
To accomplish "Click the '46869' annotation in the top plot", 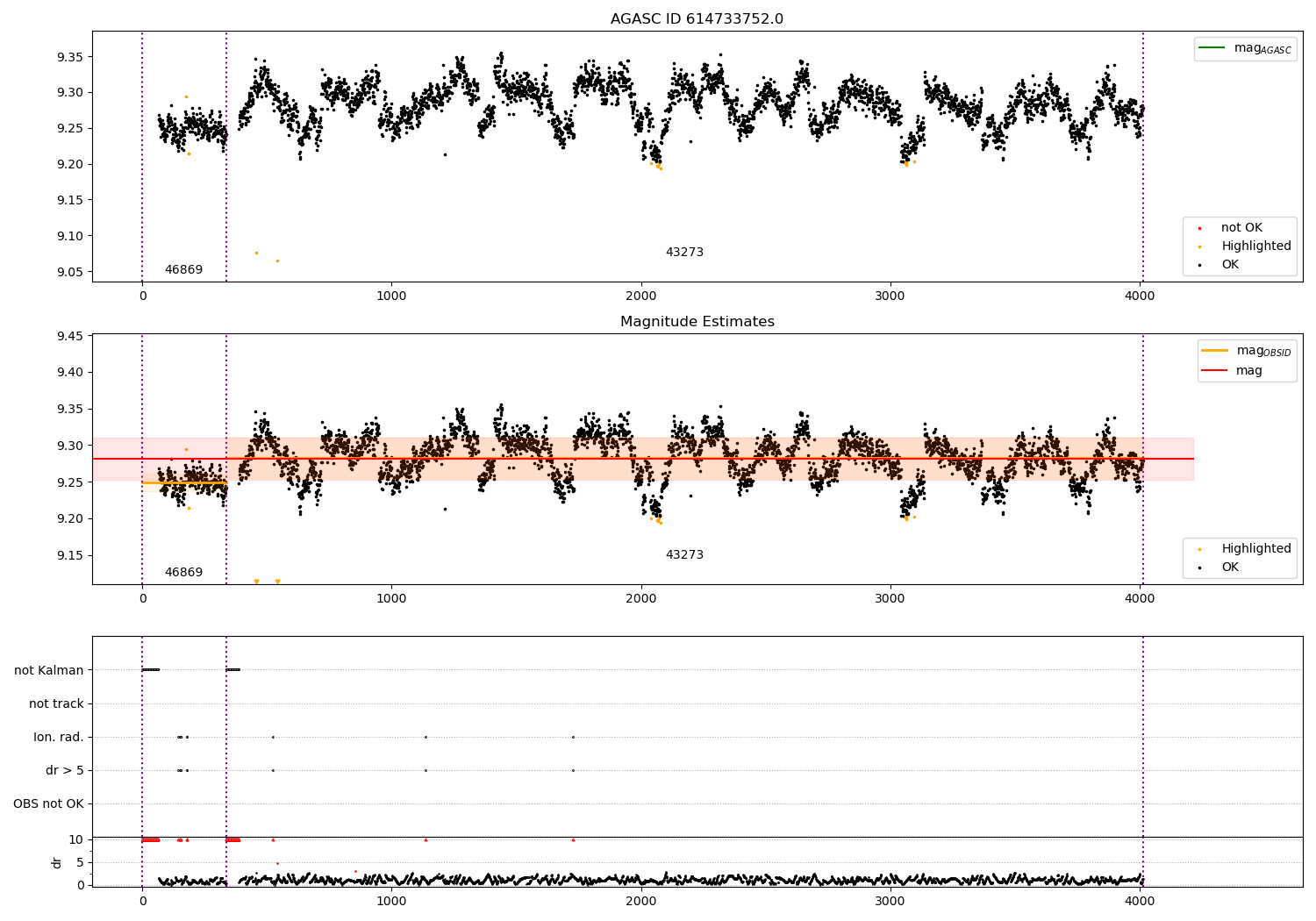I will 183,270.
